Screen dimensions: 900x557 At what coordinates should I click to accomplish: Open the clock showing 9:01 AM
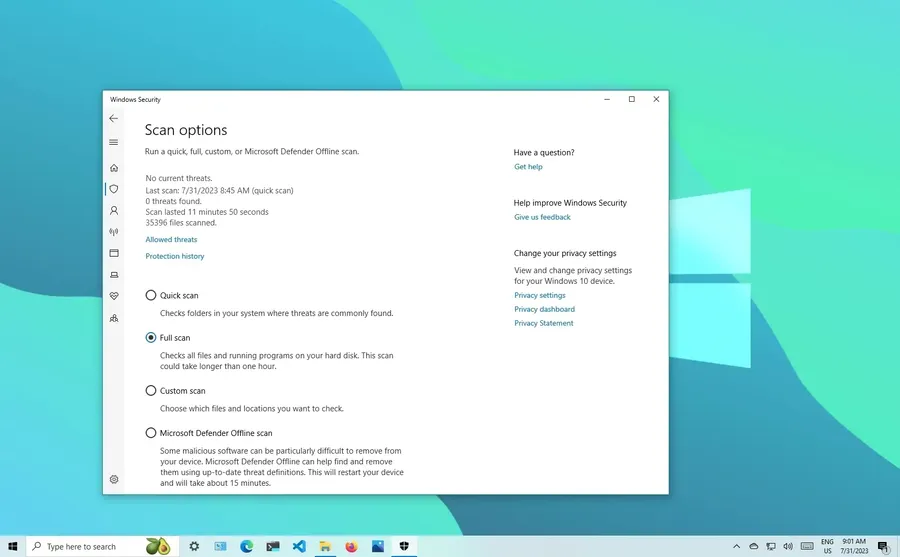click(854, 546)
